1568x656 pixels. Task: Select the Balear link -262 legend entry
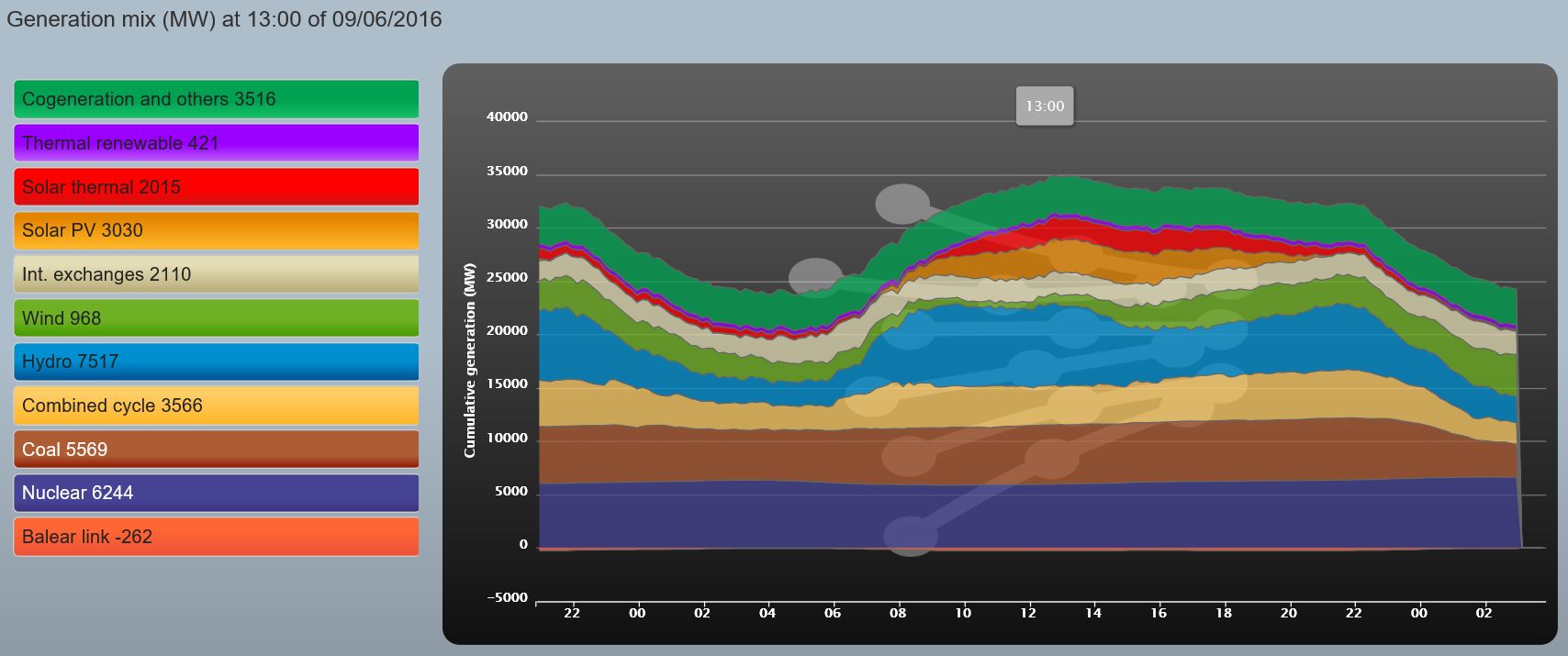coord(216,537)
